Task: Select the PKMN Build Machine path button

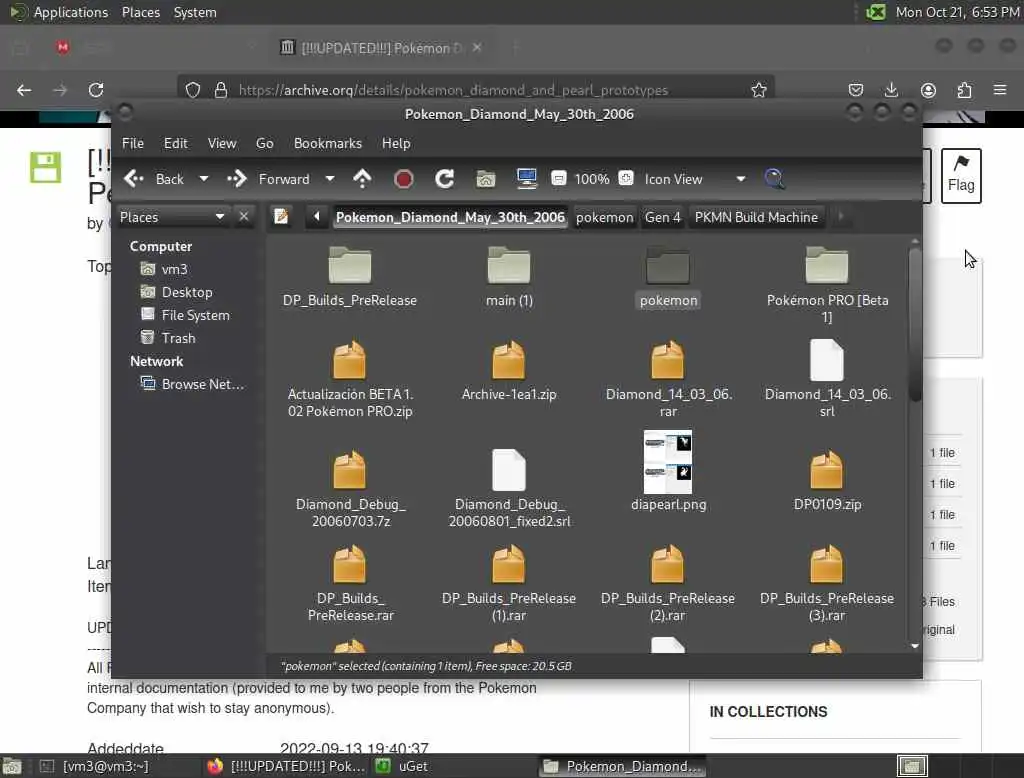Action: click(756, 217)
